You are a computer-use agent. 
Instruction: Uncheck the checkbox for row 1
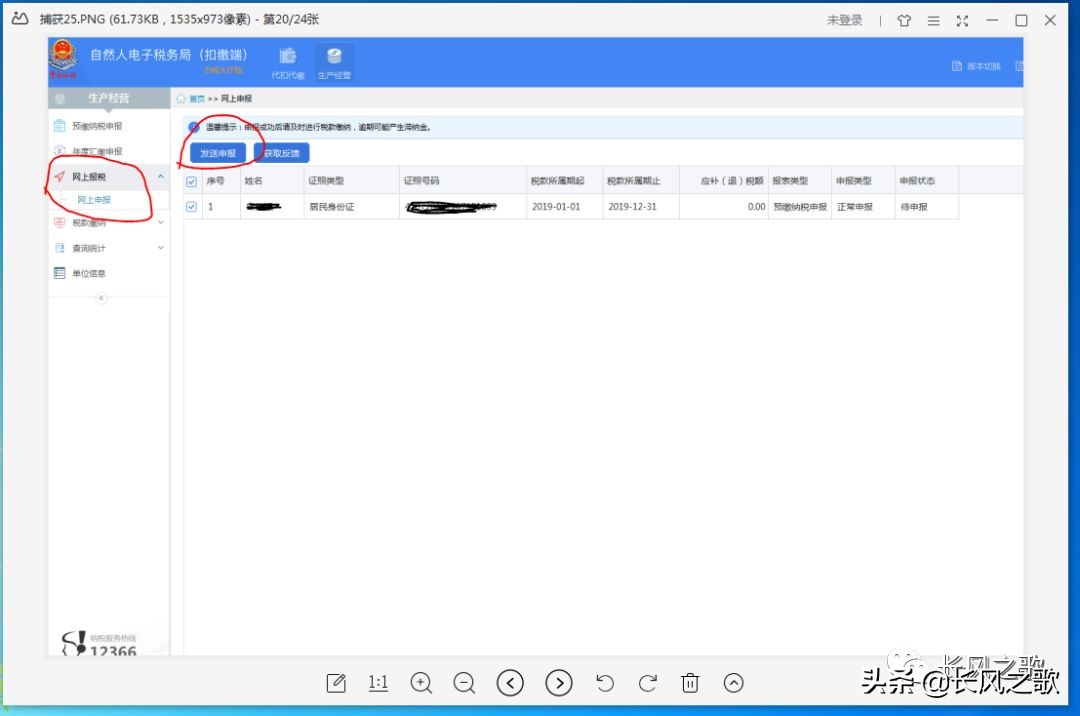point(191,207)
